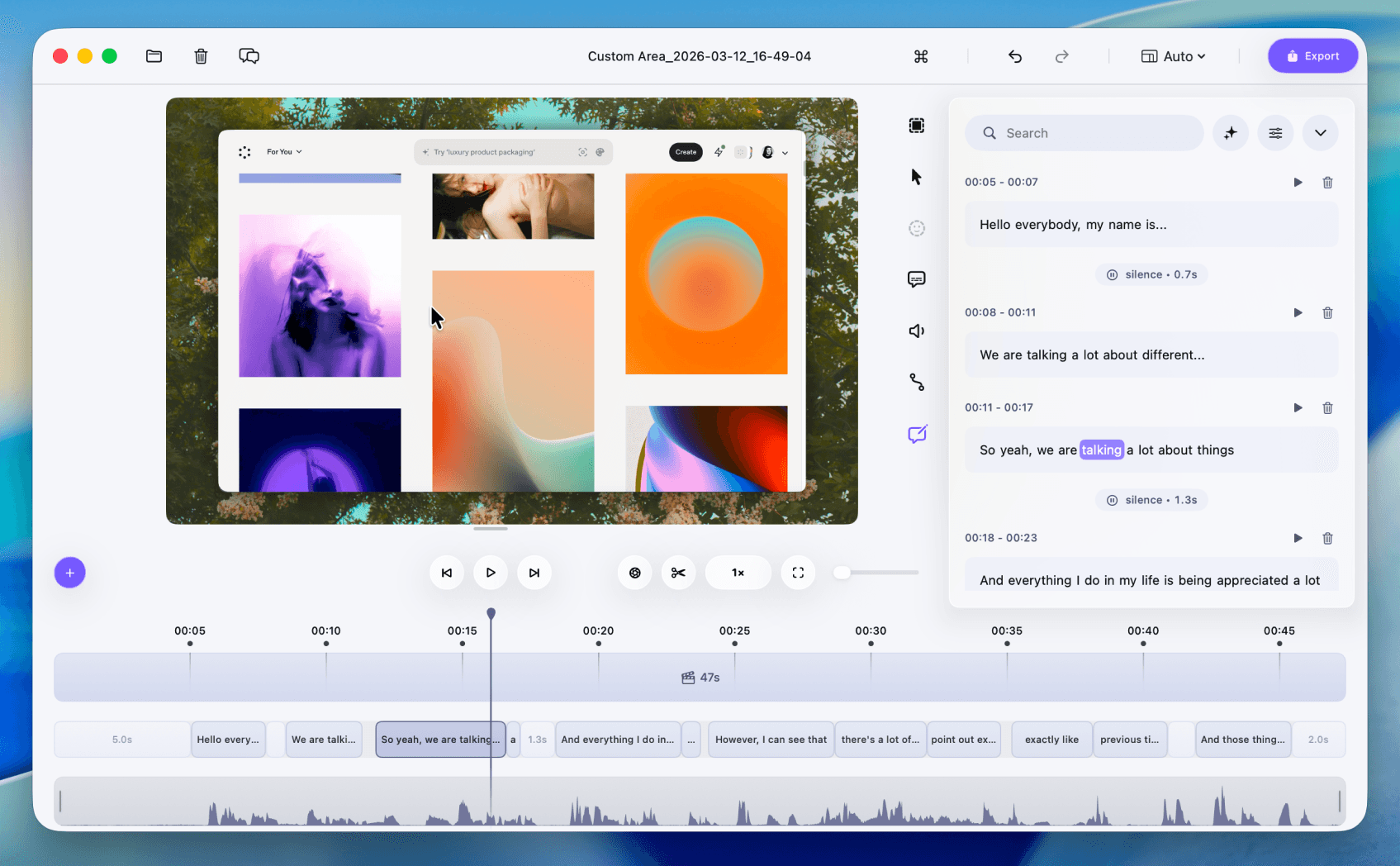The width and height of the screenshot is (1400, 866).
Task: Select the canvas crop tool
Action: tap(917, 126)
